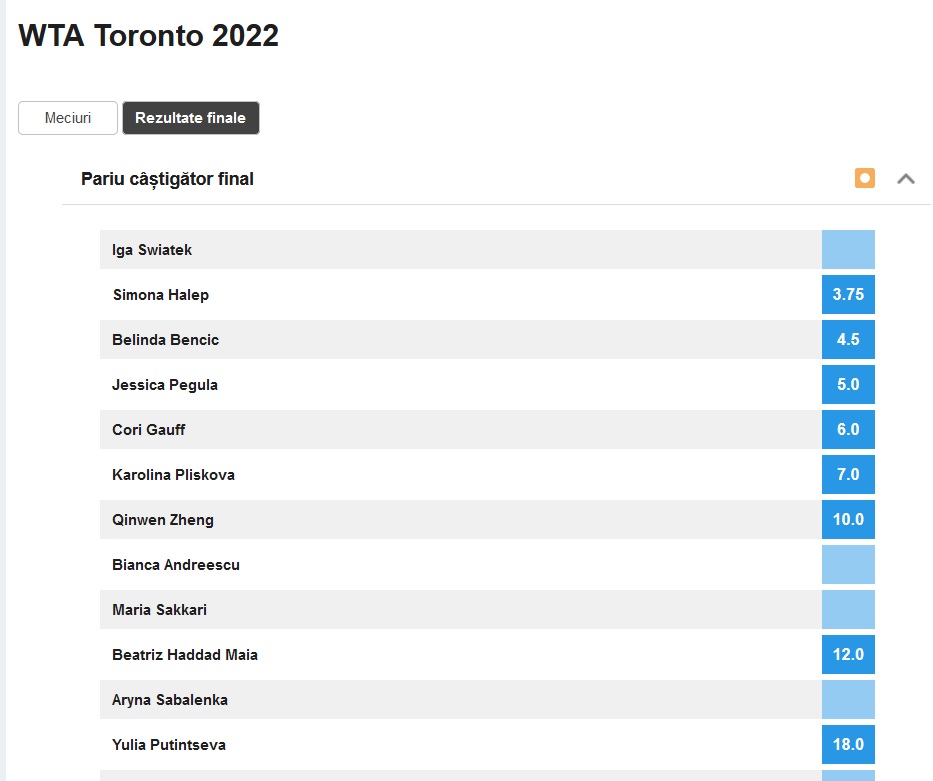
Task: Click the Simona Halep player name
Action: click(x=160, y=295)
